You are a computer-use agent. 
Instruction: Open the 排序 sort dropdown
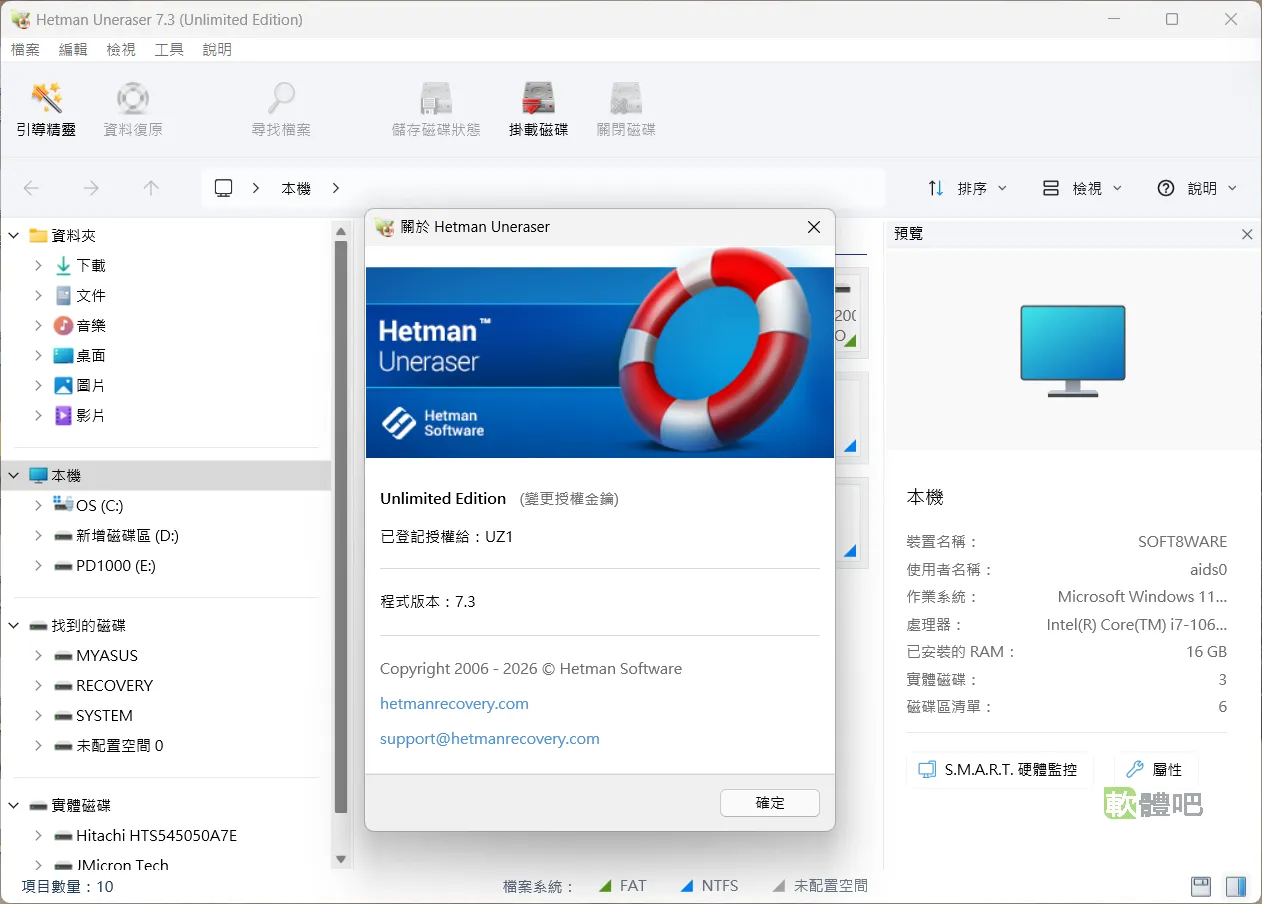coord(967,188)
